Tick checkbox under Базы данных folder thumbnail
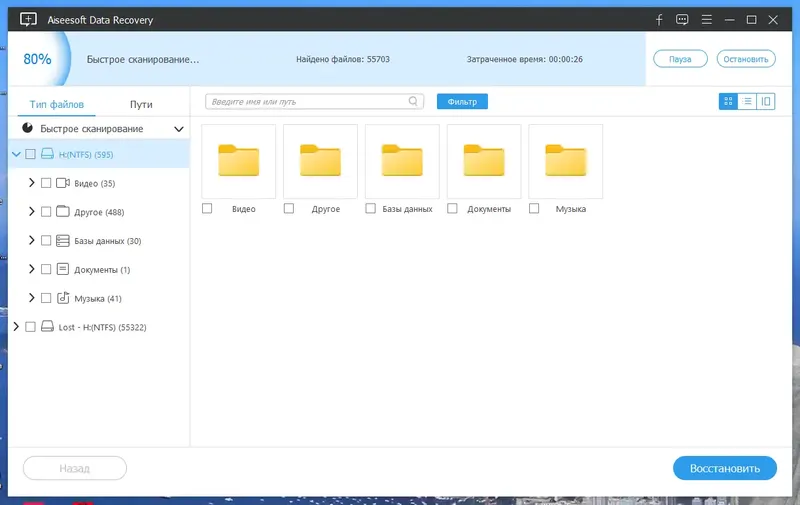Screen dimensions: 800x505 pyautogui.click(x=370, y=208)
